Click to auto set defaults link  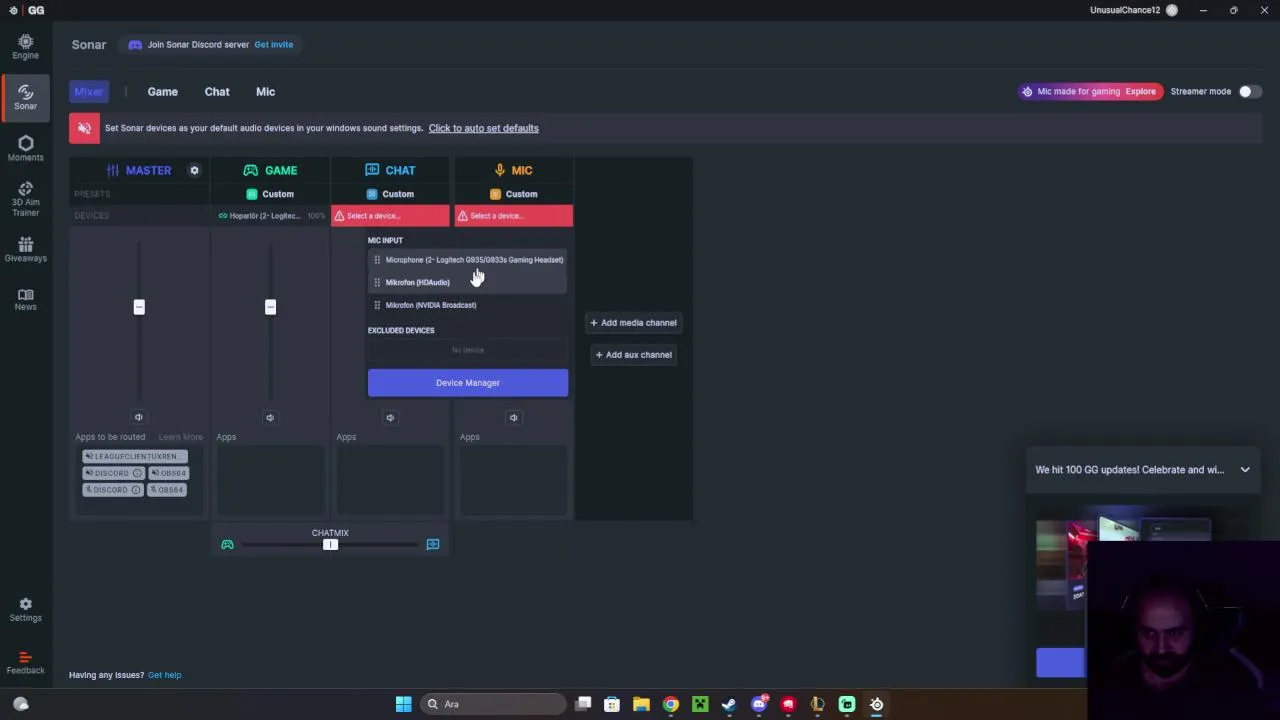click(484, 128)
